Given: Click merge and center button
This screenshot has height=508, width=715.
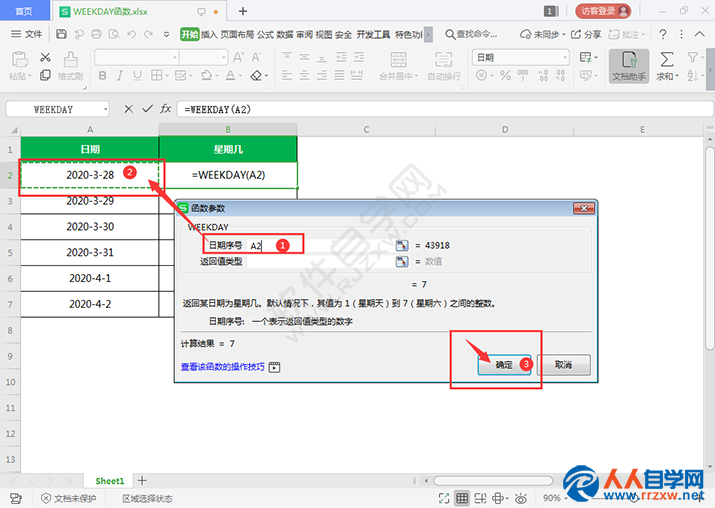Looking at the screenshot, I should (398, 66).
